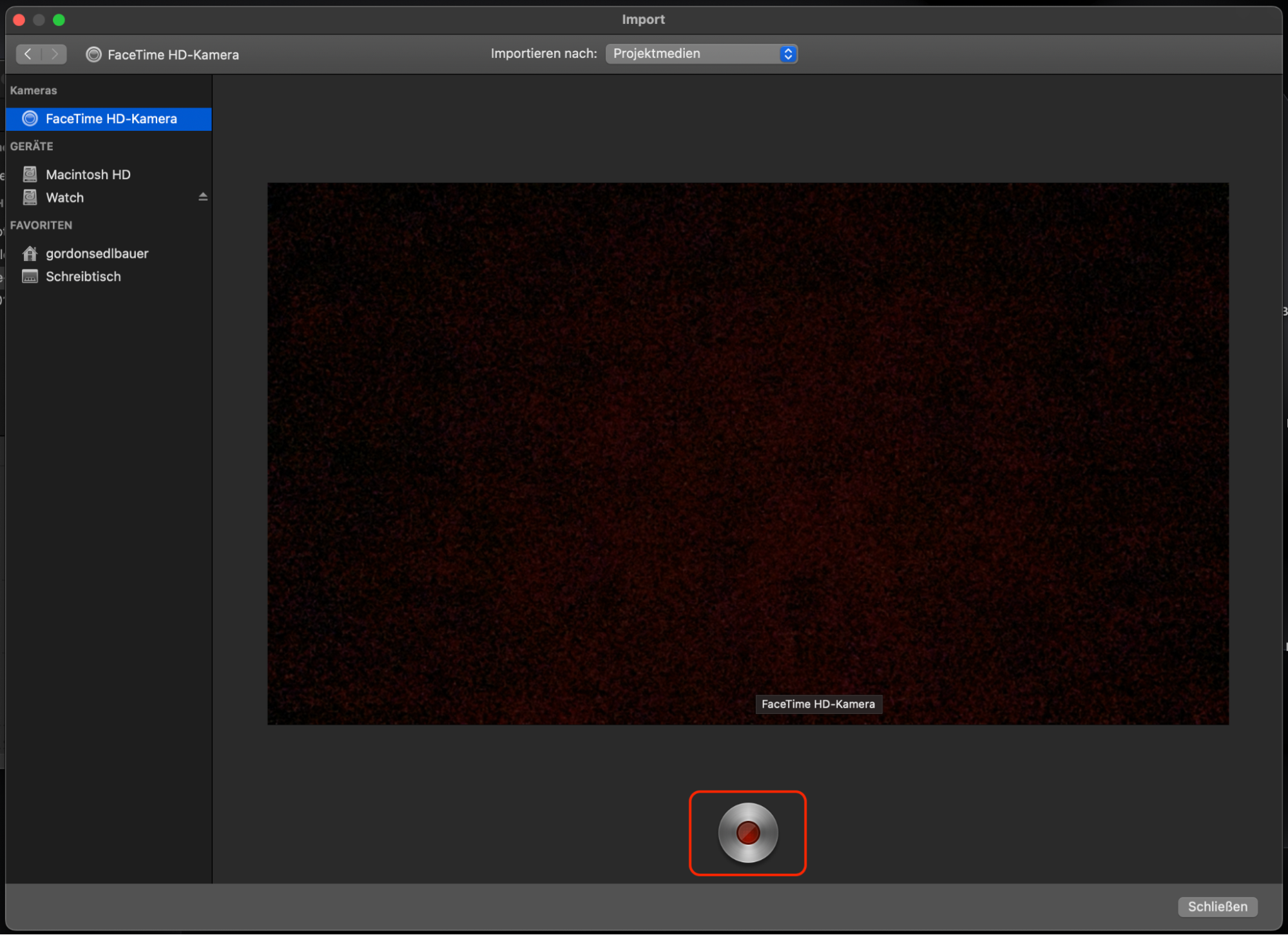Click the Macintosh HD drive icon

coord(30,174)
